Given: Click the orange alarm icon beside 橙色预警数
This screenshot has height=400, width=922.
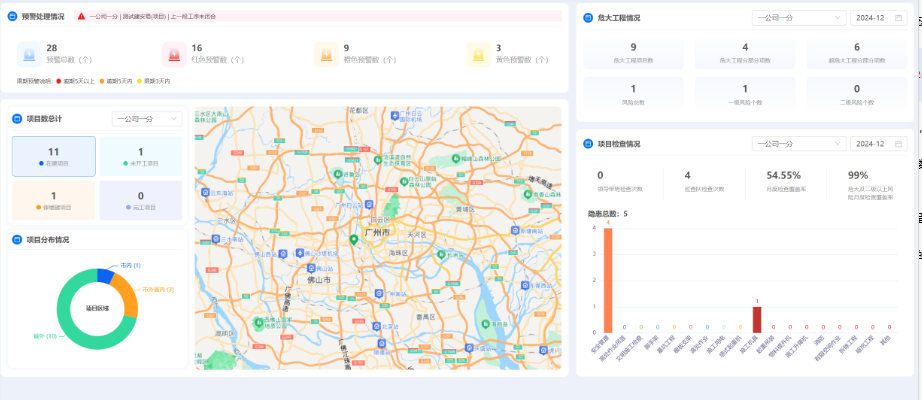Looking at the screenshot, I should (326, 54).
